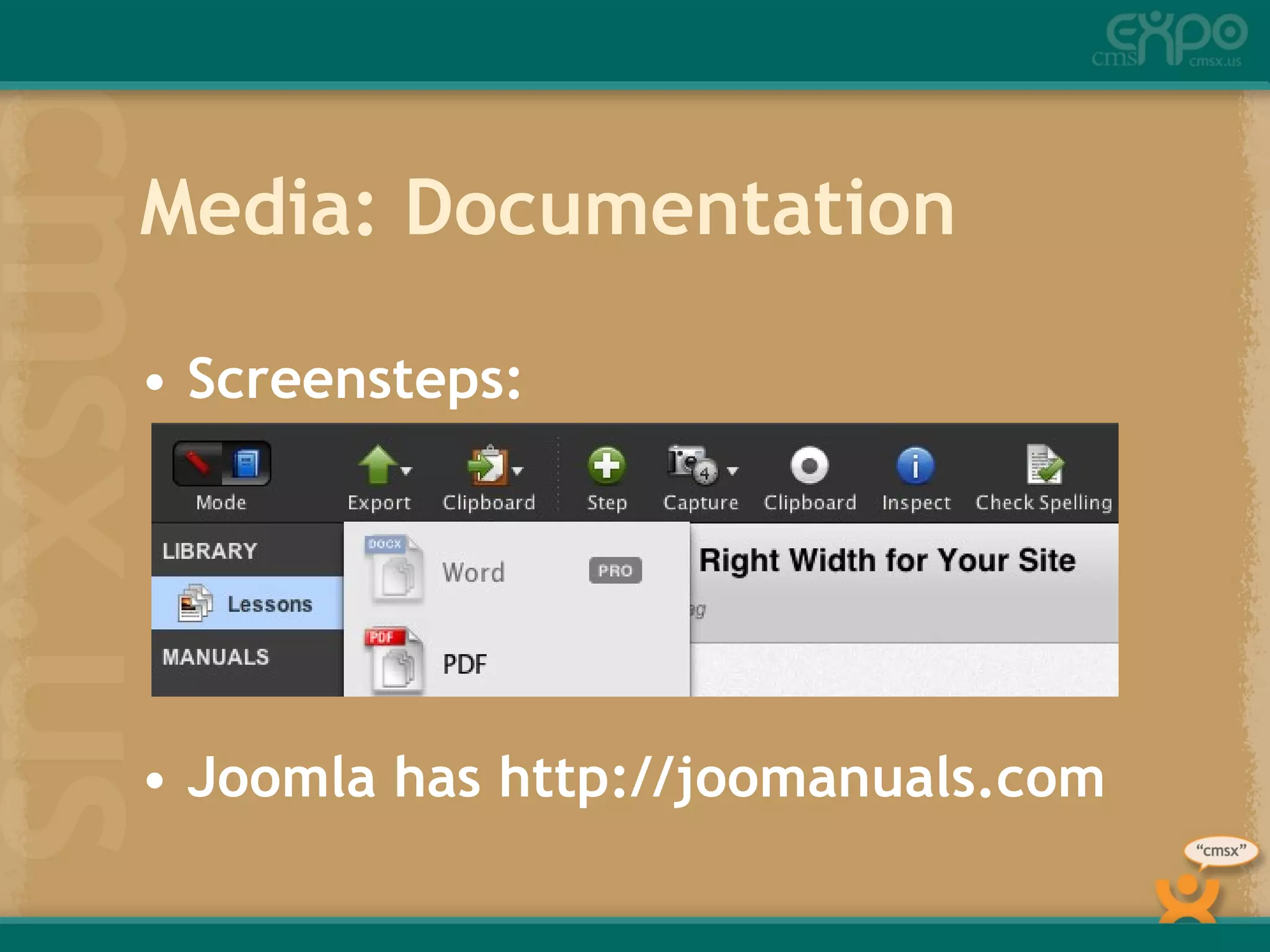Click the CMS Expo logo

(1170, 40)
